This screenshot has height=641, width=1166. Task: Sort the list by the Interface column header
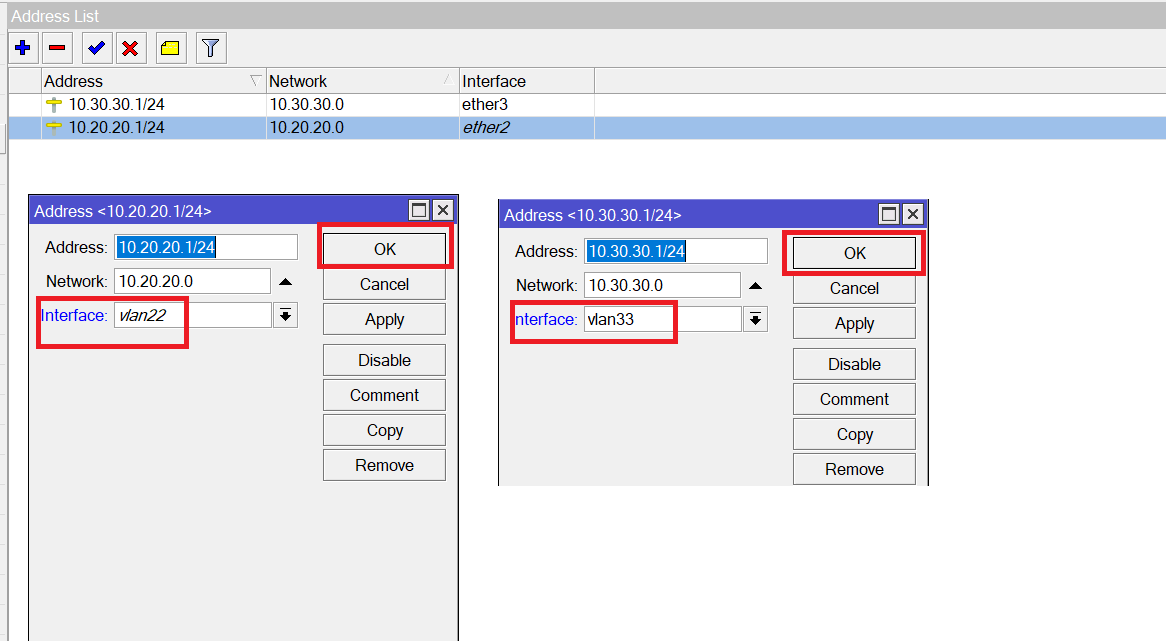click(526, 81)
